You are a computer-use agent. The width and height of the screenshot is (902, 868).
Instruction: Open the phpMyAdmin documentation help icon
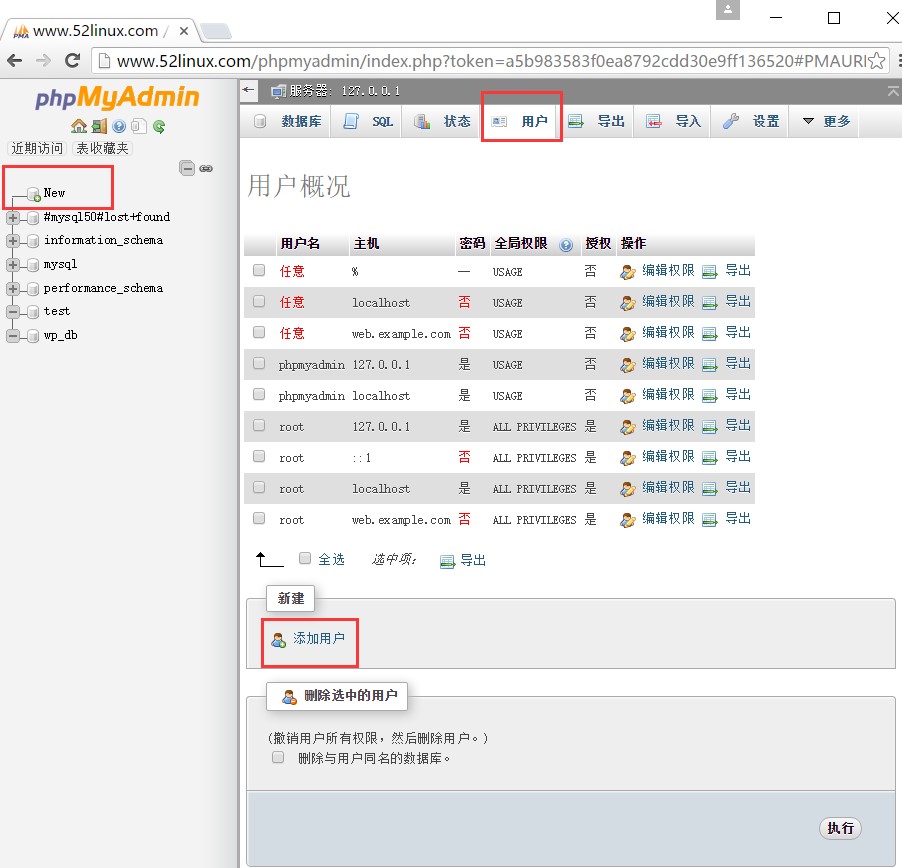pyautogui.click(x=119, y=126)
